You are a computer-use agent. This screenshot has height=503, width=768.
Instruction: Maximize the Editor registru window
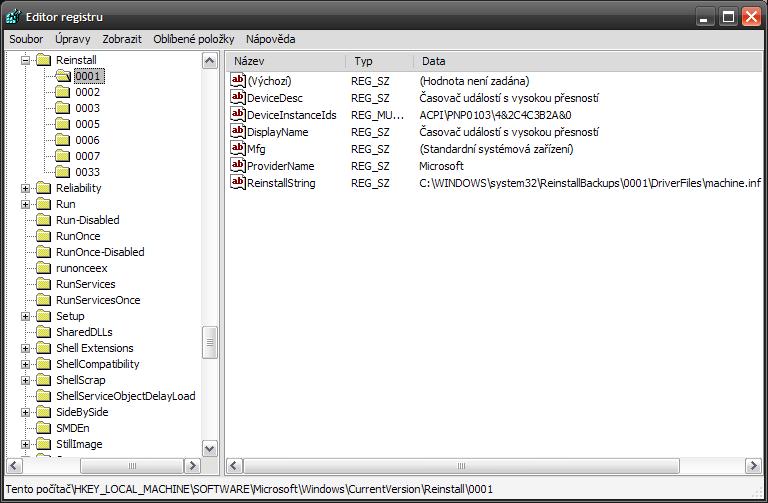(x=728, y=17)
